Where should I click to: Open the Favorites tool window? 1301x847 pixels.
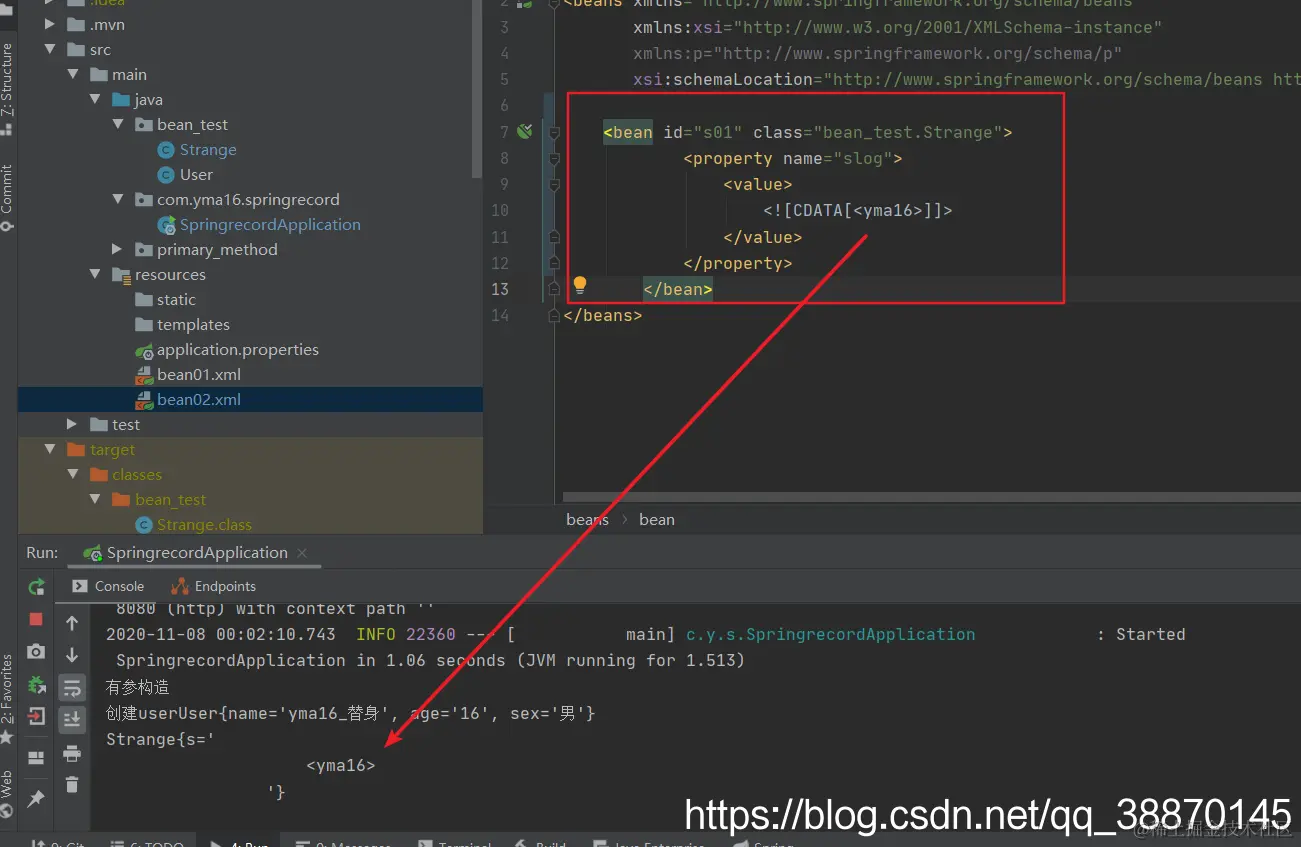click(x=8, y=698)
